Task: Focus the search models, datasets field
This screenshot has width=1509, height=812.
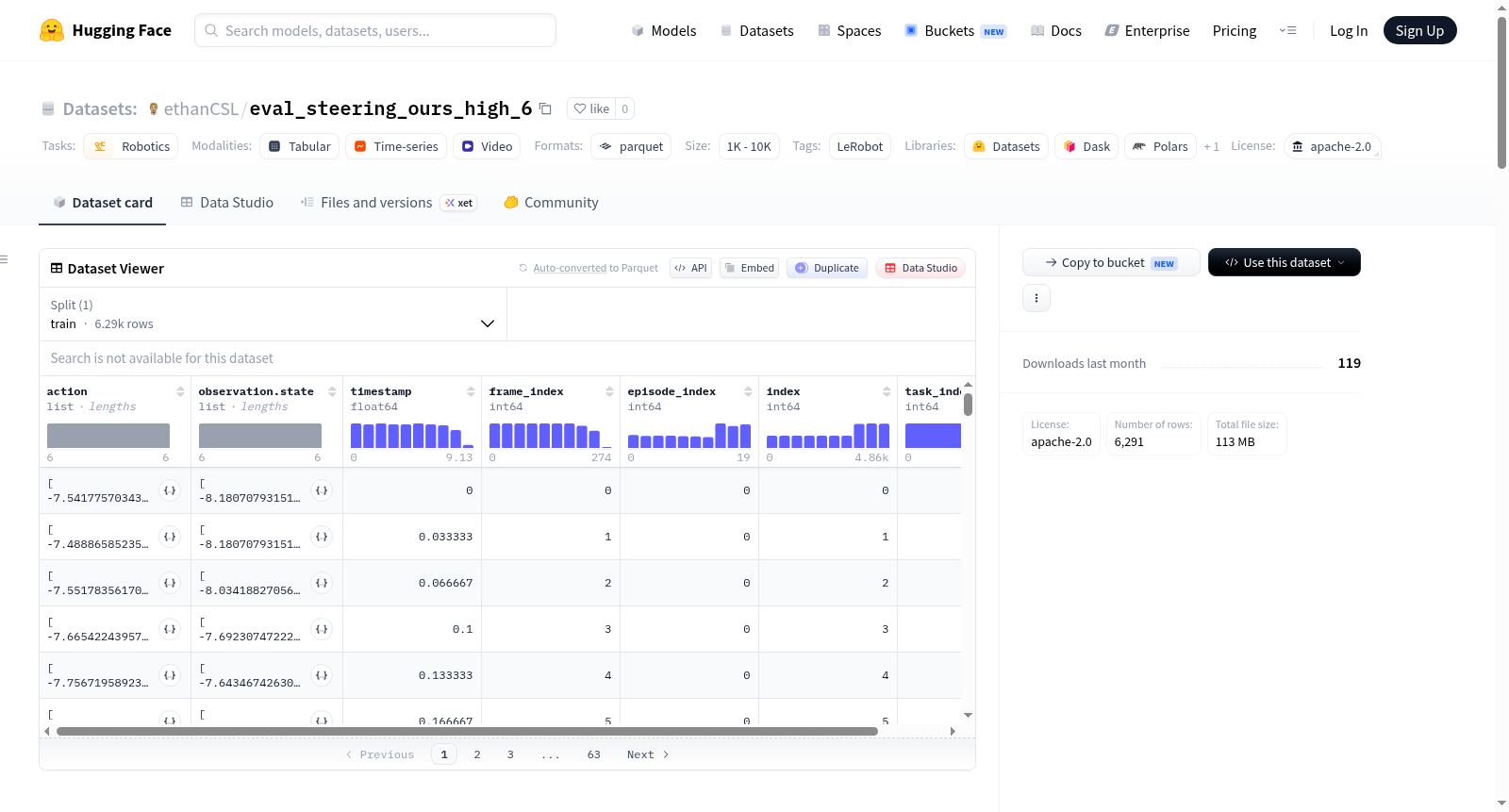Action: click(x=375, y=30)
